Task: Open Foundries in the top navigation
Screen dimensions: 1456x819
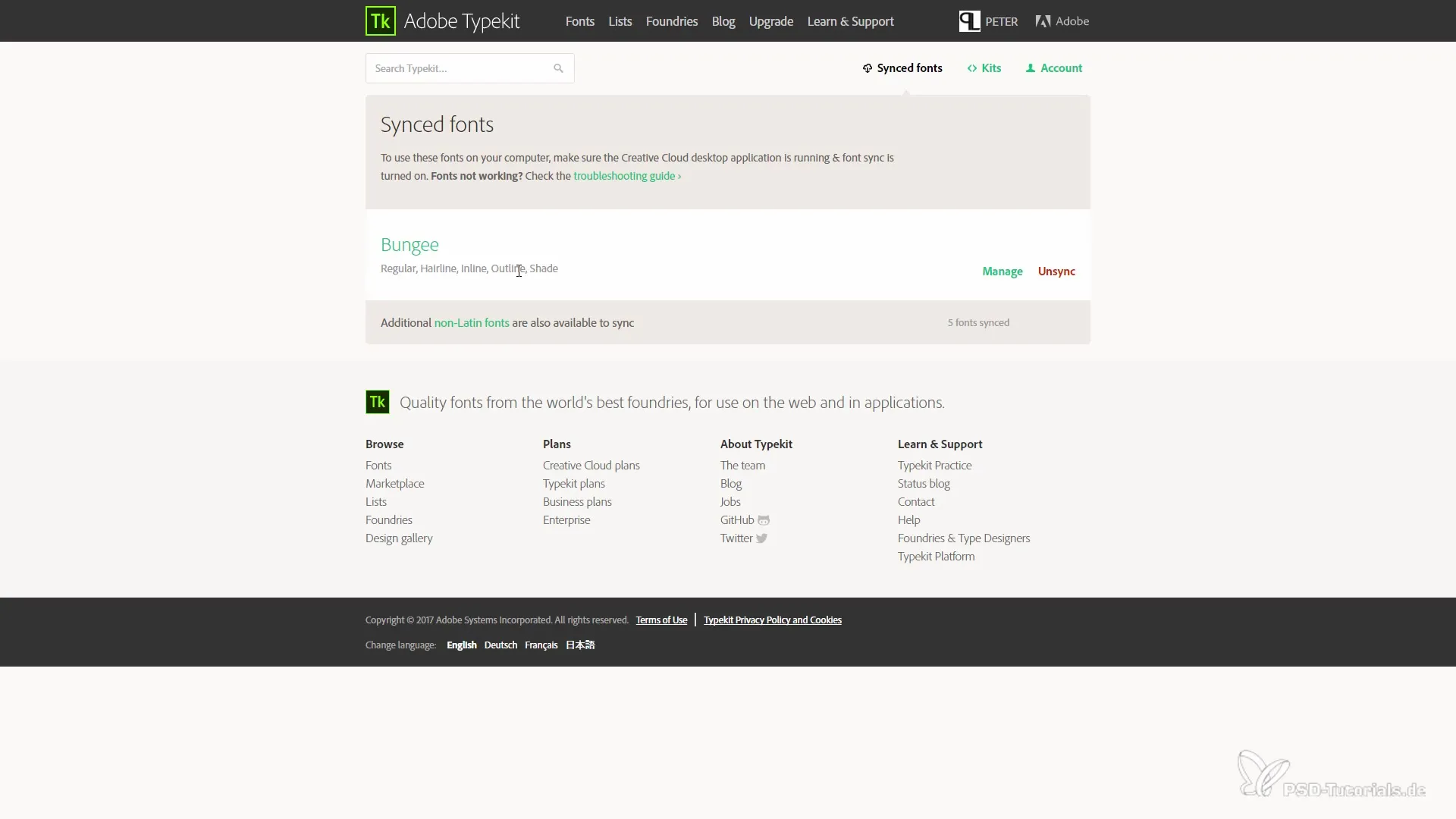Action: click(x=672, y=21)
